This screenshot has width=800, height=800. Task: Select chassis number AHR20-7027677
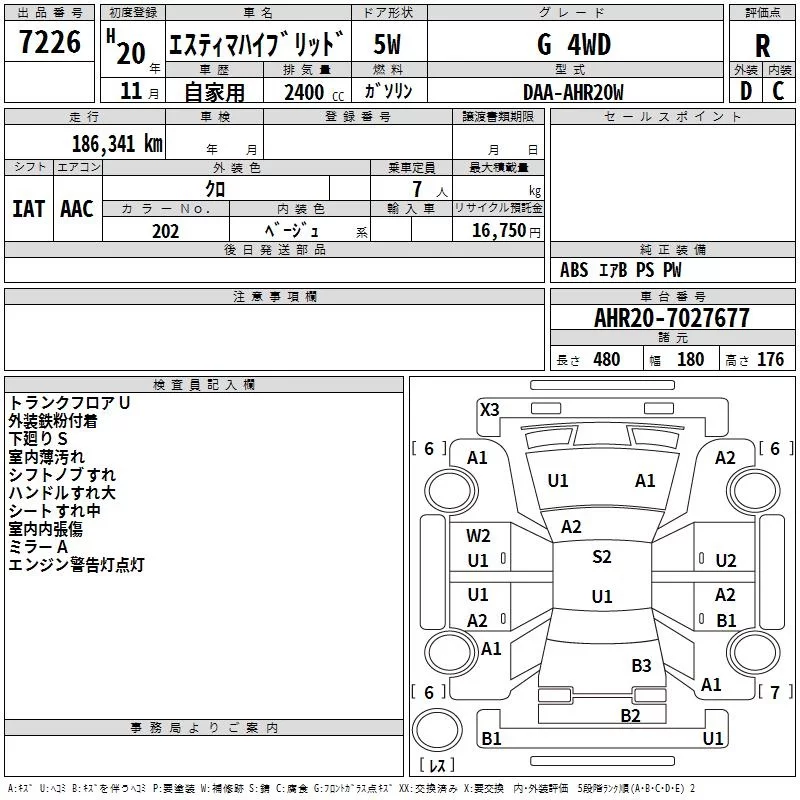pos(672,318)
